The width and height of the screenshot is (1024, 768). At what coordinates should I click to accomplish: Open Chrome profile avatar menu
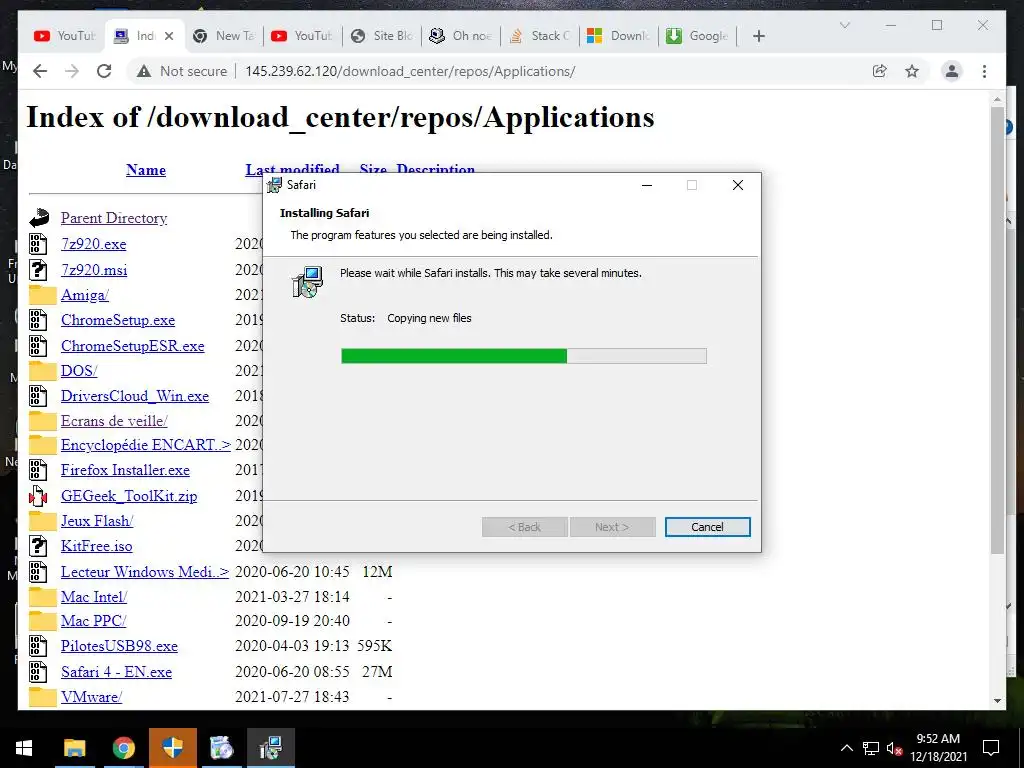click(x=952, y=71)
